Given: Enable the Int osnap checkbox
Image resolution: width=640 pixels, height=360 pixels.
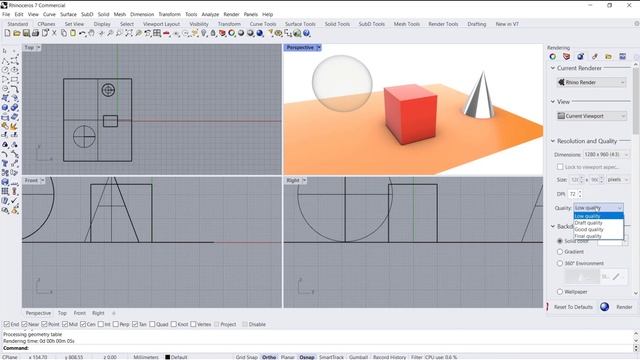Looking at the screenshot, I should tap(100, 324).
